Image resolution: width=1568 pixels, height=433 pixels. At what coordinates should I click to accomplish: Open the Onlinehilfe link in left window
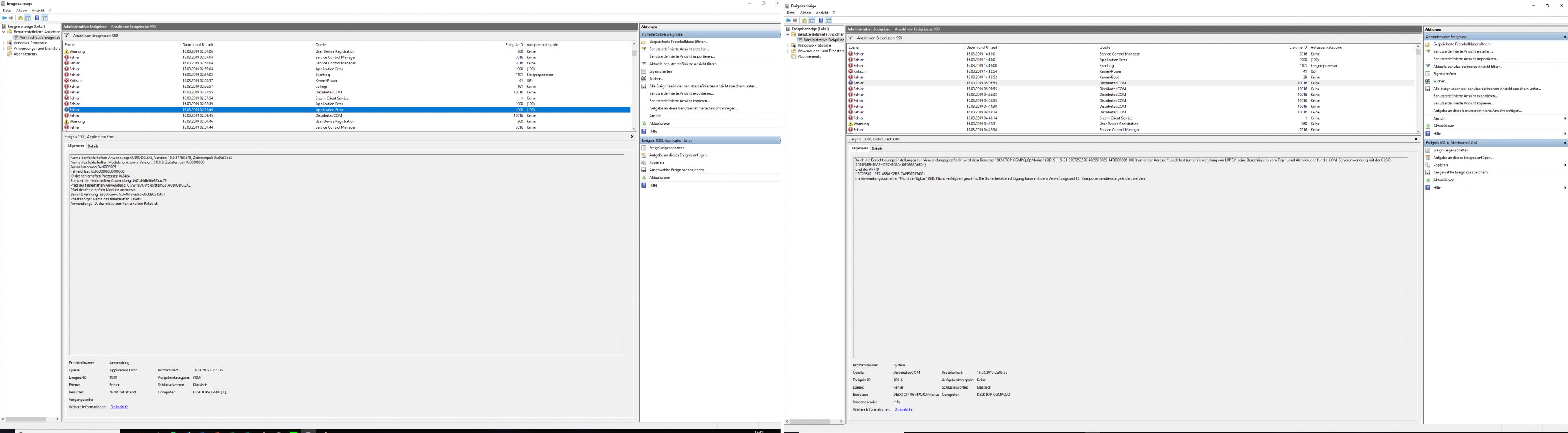pyautogui.click(x=119, y=407)
